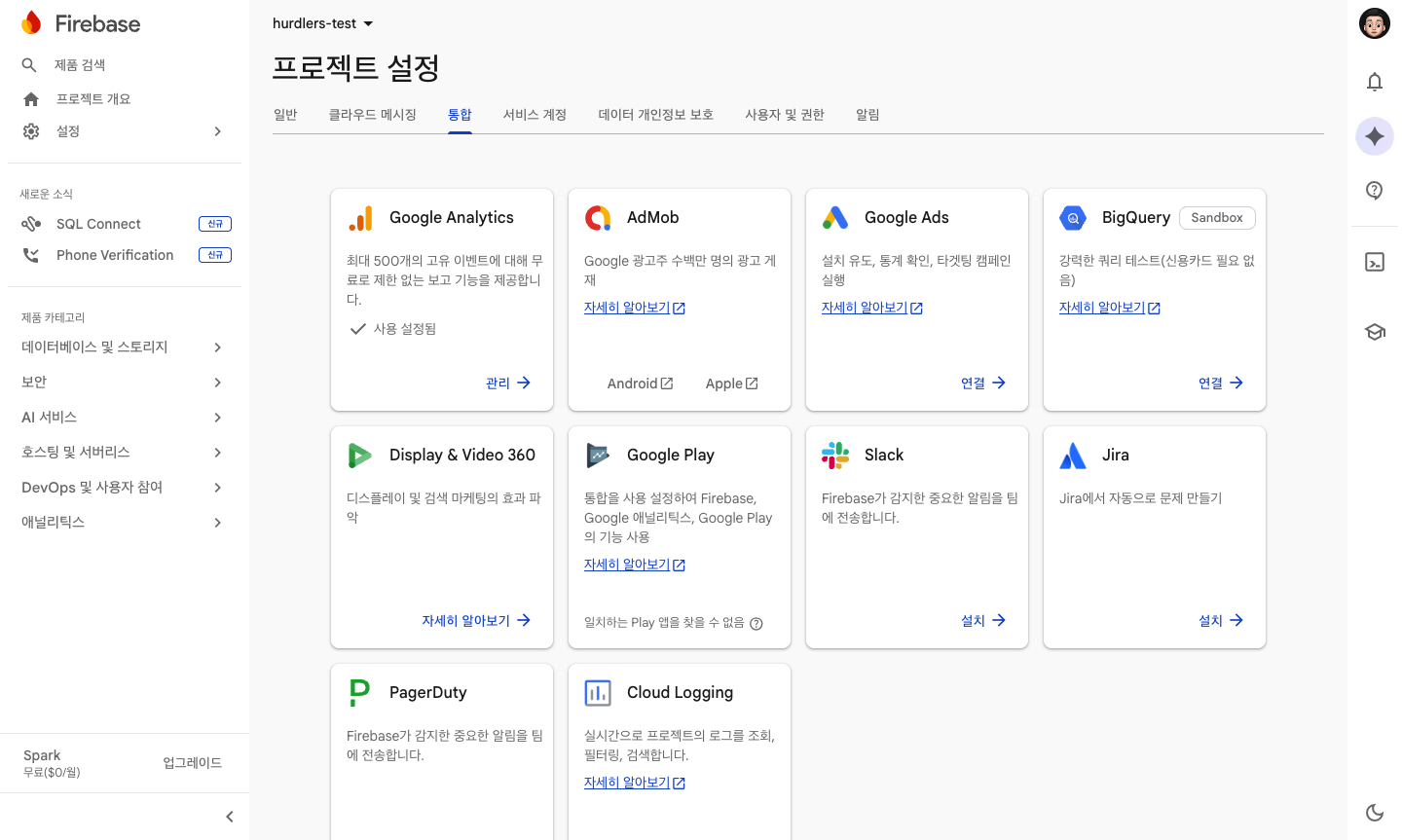Click Display & Video 360 자세히 알아보기
Image resolution: width=1402 pixels, height=840 pixels.
click(476, 621)
